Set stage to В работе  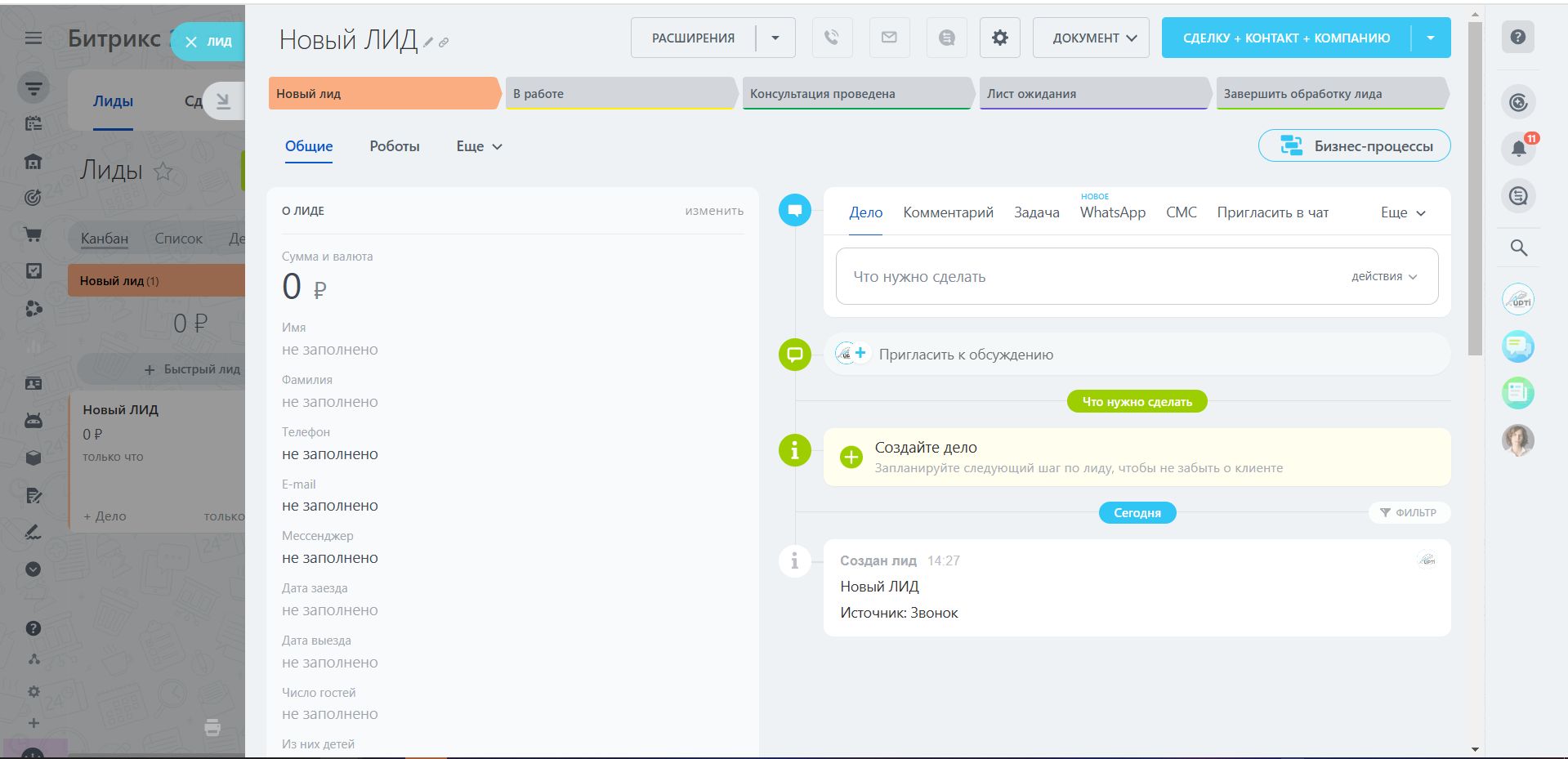click(621, 93)
